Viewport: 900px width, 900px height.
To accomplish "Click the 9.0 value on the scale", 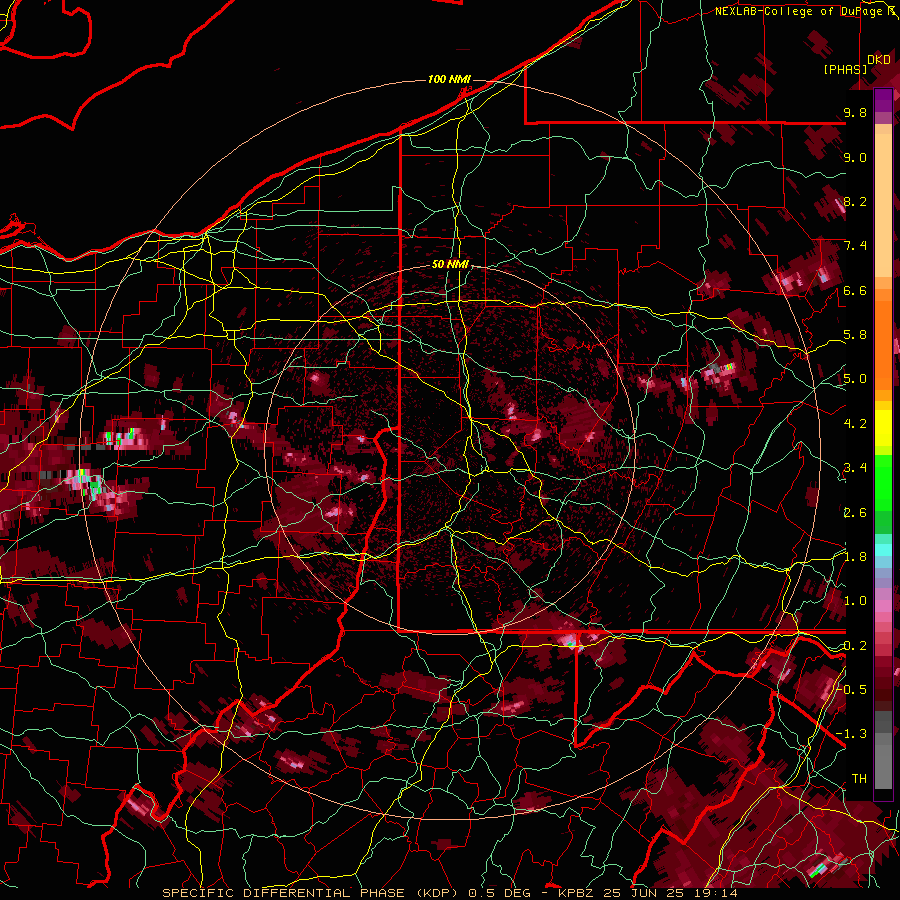I will coord(855,157).
